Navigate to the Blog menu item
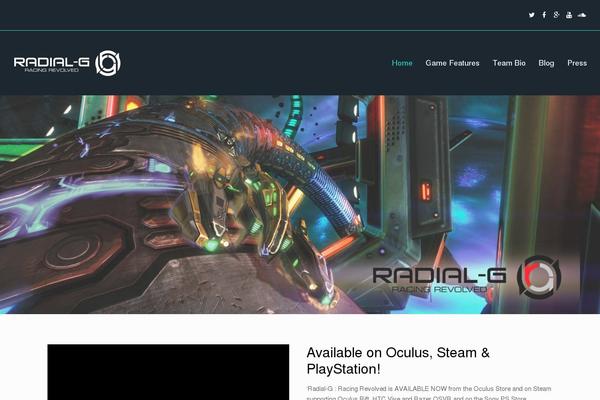 pos(546,63)
